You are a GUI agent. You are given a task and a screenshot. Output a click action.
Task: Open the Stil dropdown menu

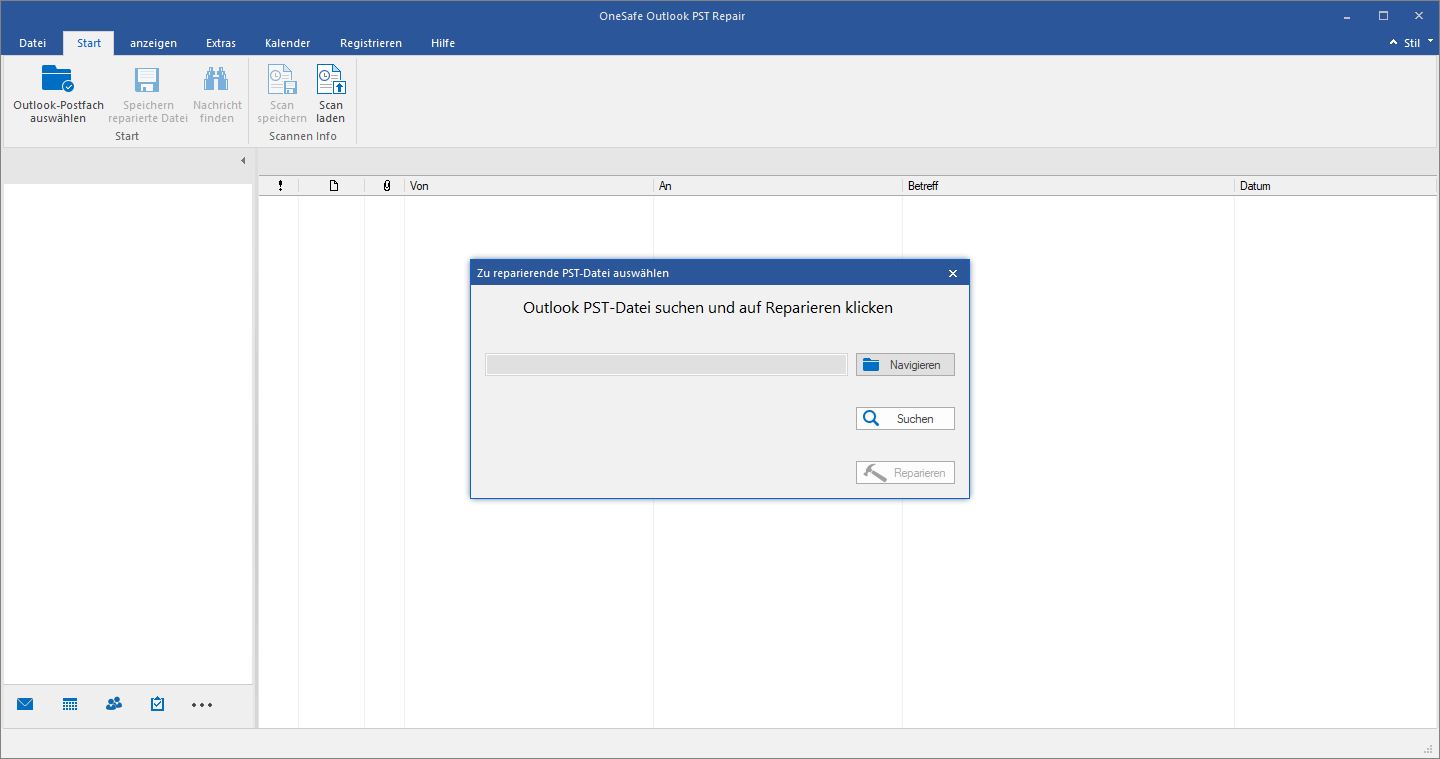click(x=1411, y=43)
